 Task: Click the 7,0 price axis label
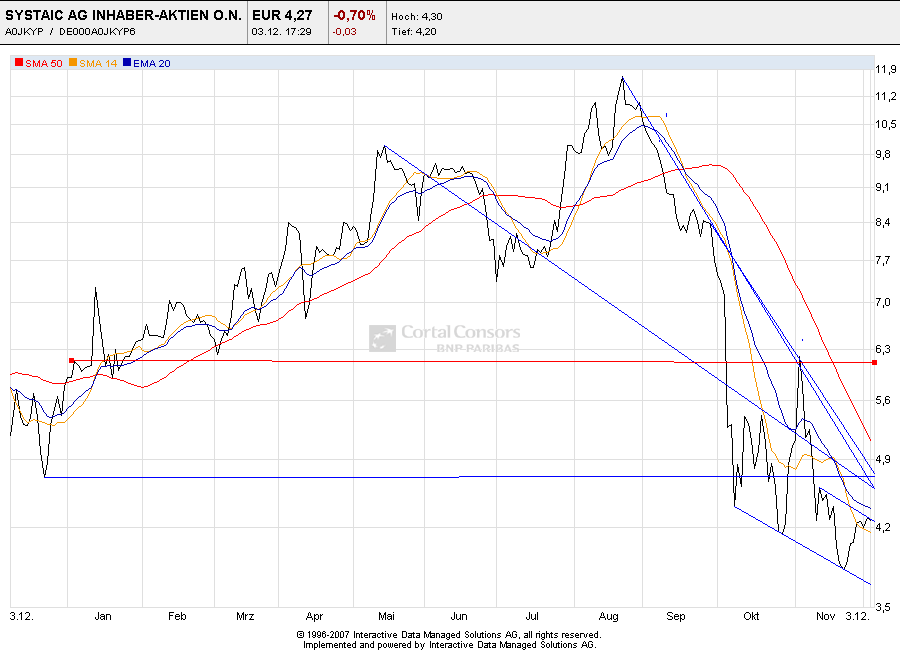tap(883, 302)
